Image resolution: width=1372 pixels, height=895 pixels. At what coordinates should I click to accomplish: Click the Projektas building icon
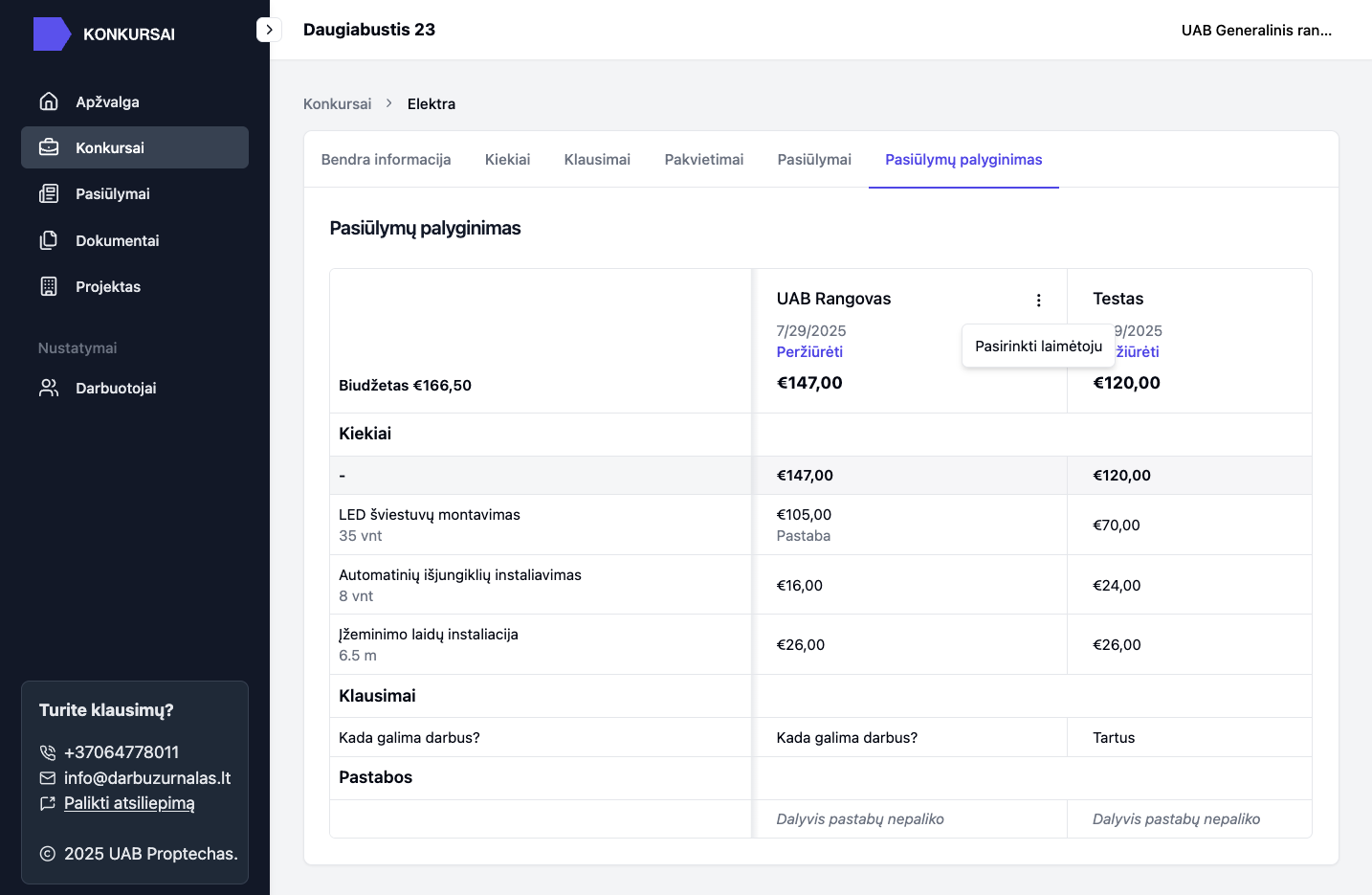click(49, 286)
